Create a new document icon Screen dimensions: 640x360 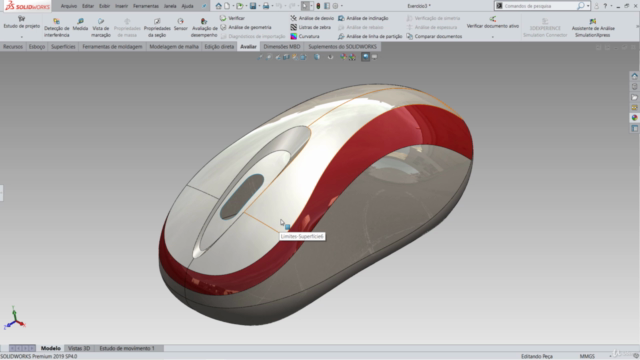point(227,6)
